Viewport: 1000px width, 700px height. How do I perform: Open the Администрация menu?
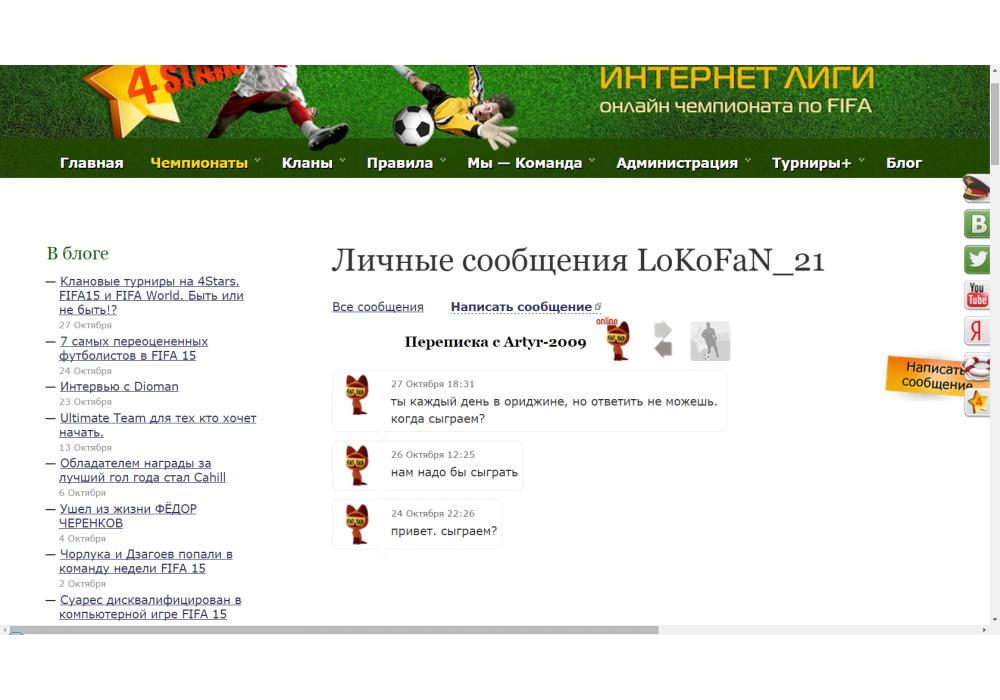tap(677, 163)
